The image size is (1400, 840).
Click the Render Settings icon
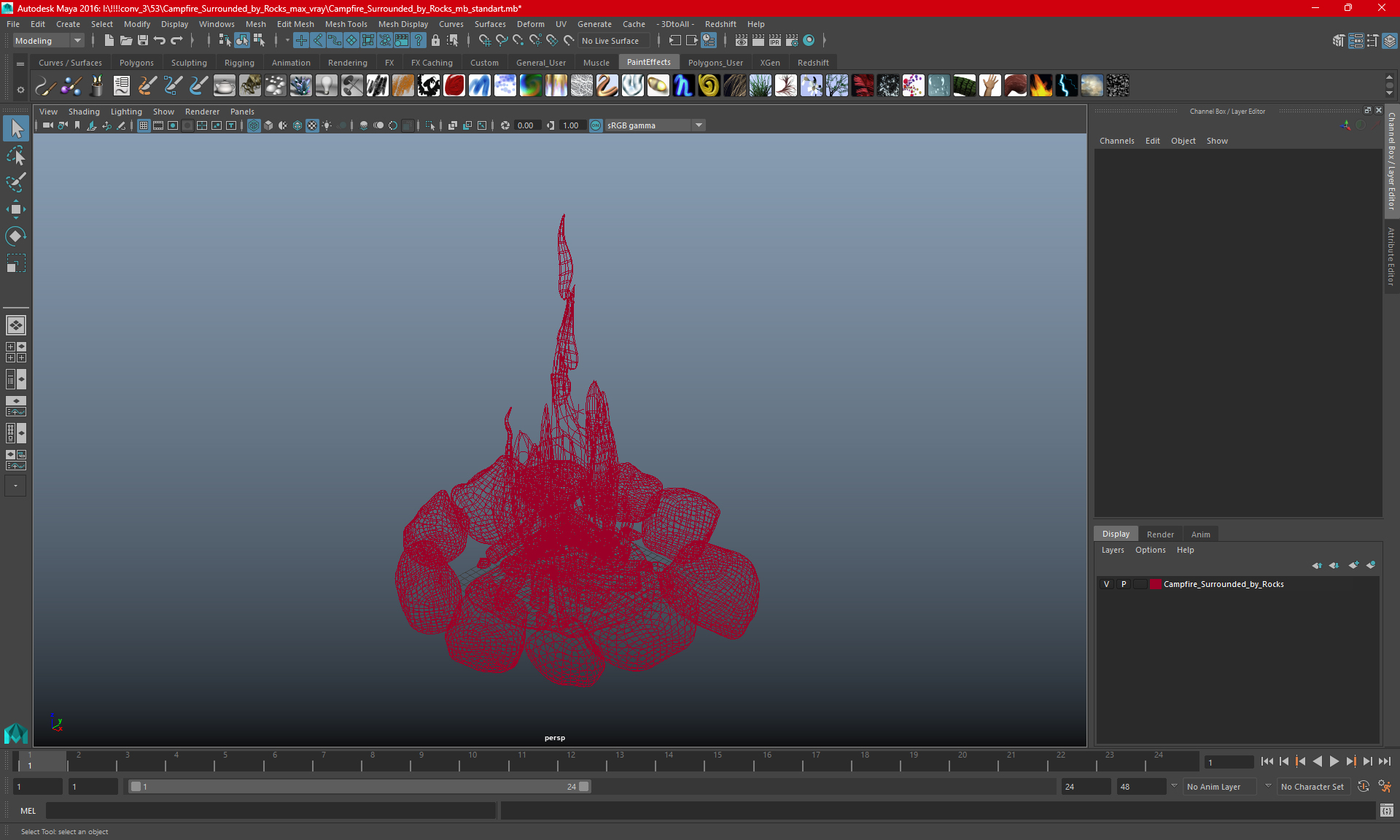[x=793, y=40]
